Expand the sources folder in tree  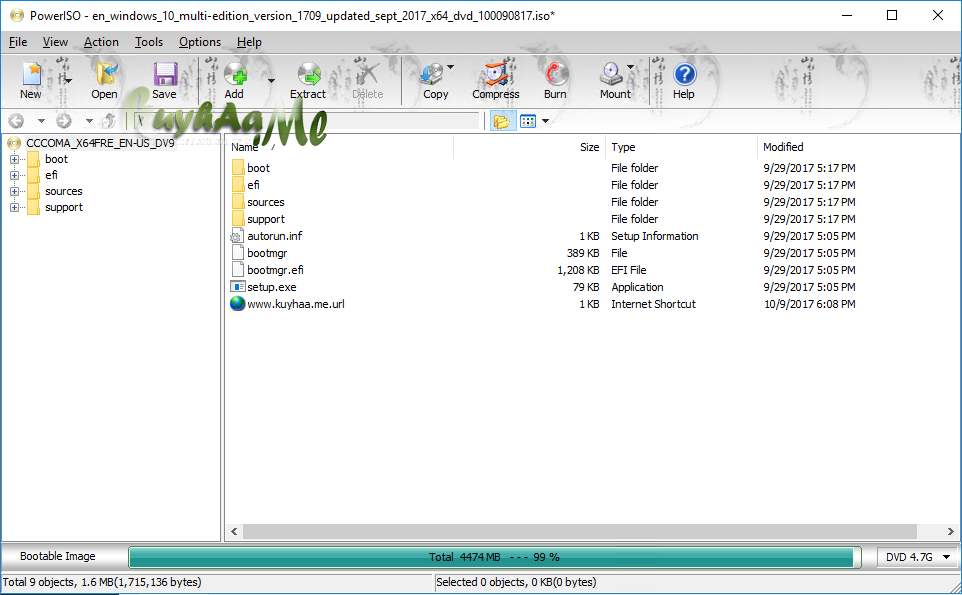tap(14, 191)
